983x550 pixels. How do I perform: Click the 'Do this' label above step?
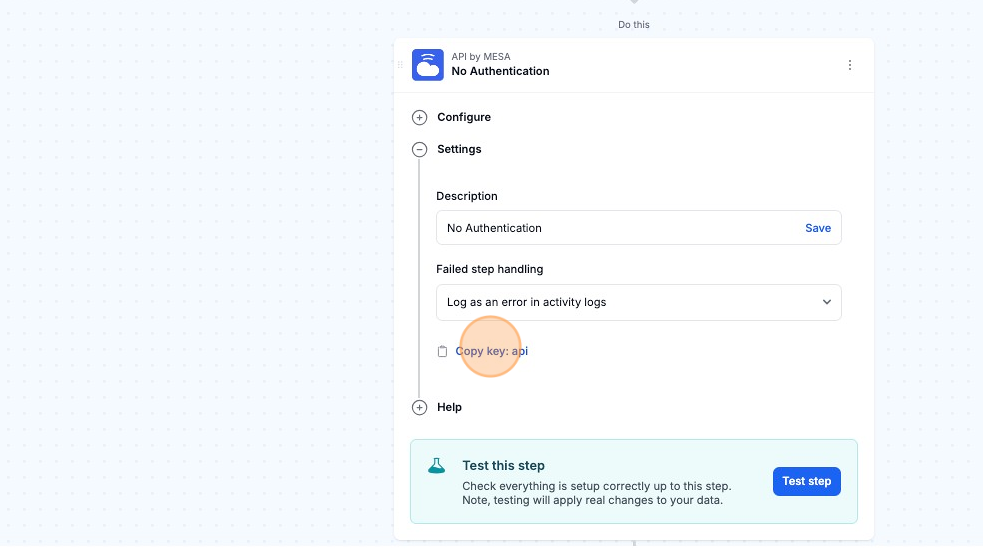click(x=633, y=25)
